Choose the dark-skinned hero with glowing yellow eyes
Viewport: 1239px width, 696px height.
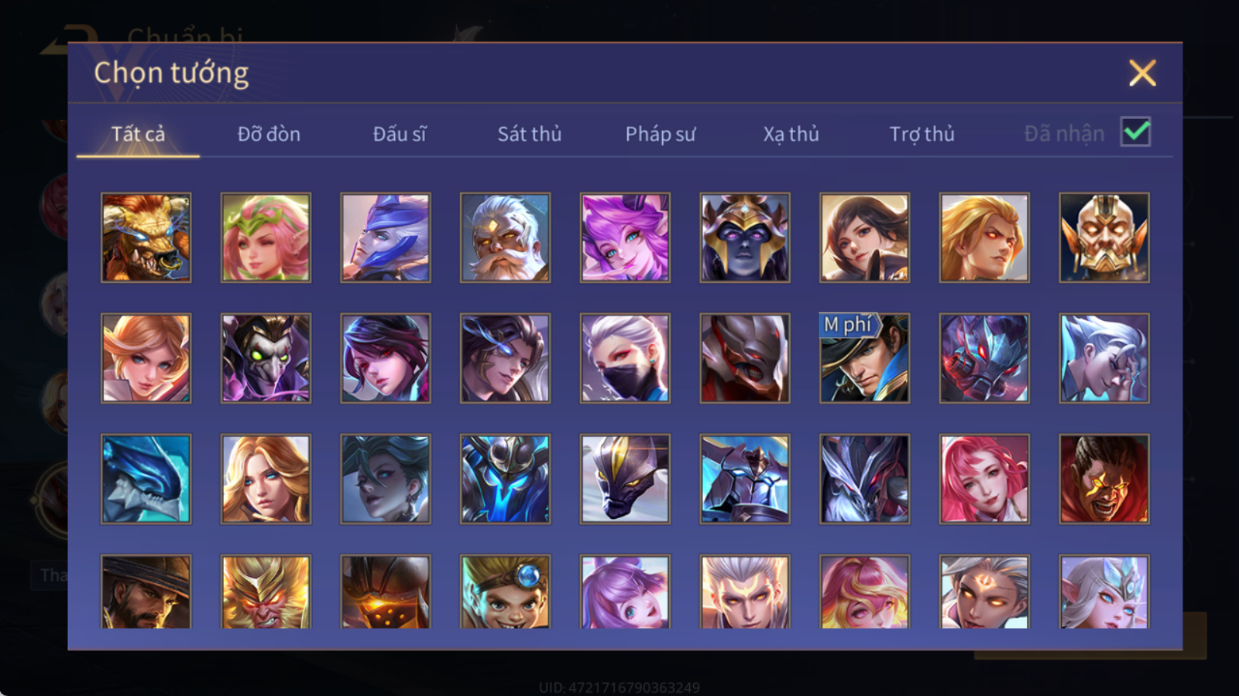click(1104, 479)
